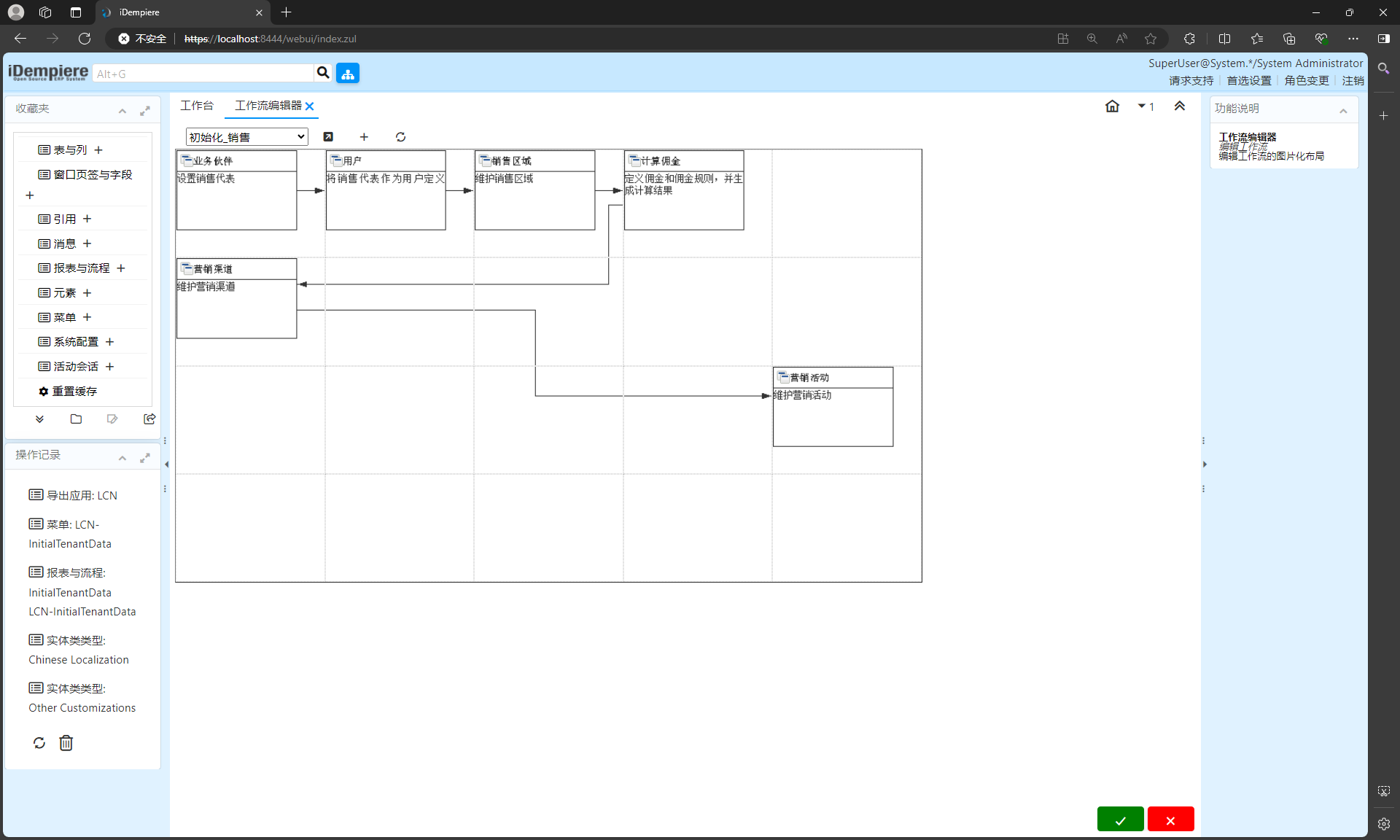Focus the Alt+G search input field
The height and width of the screenshot is (840, 1400).
[203, 74]
